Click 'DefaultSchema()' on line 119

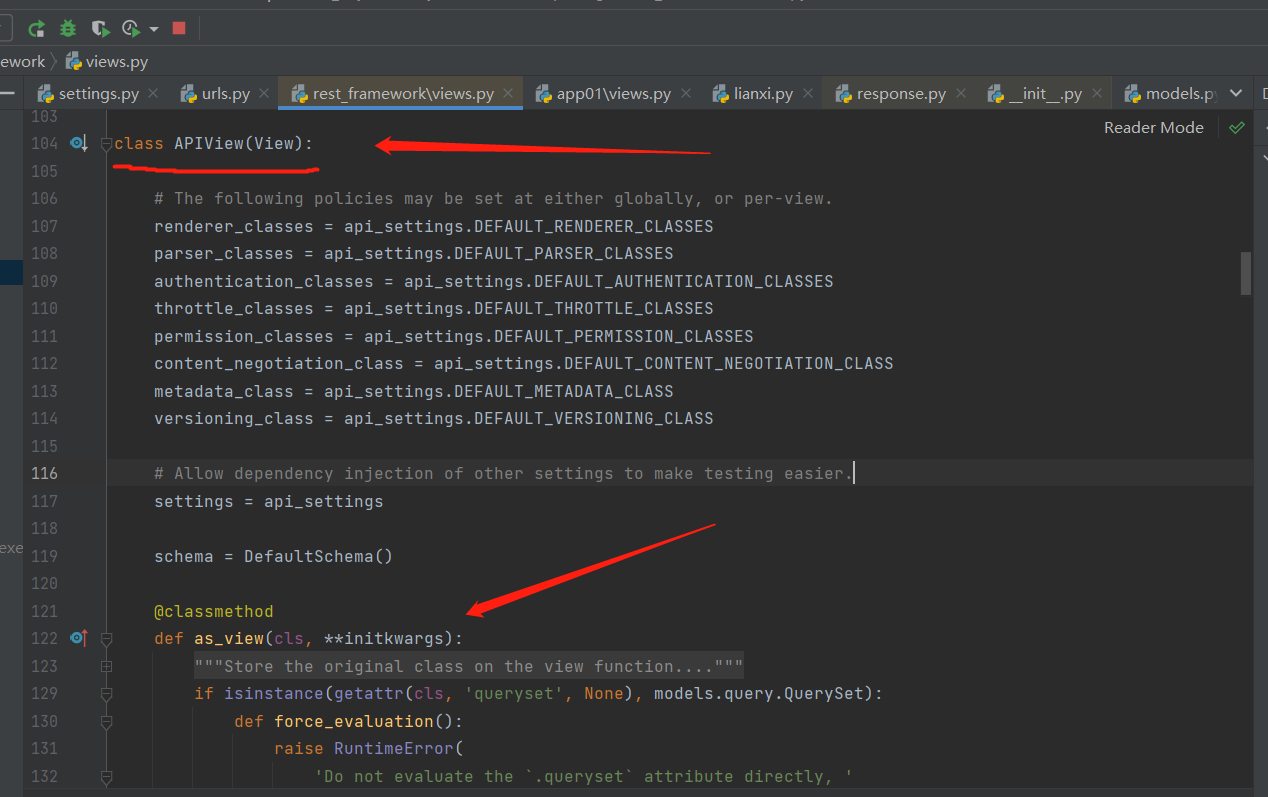[x=318, y=556]
